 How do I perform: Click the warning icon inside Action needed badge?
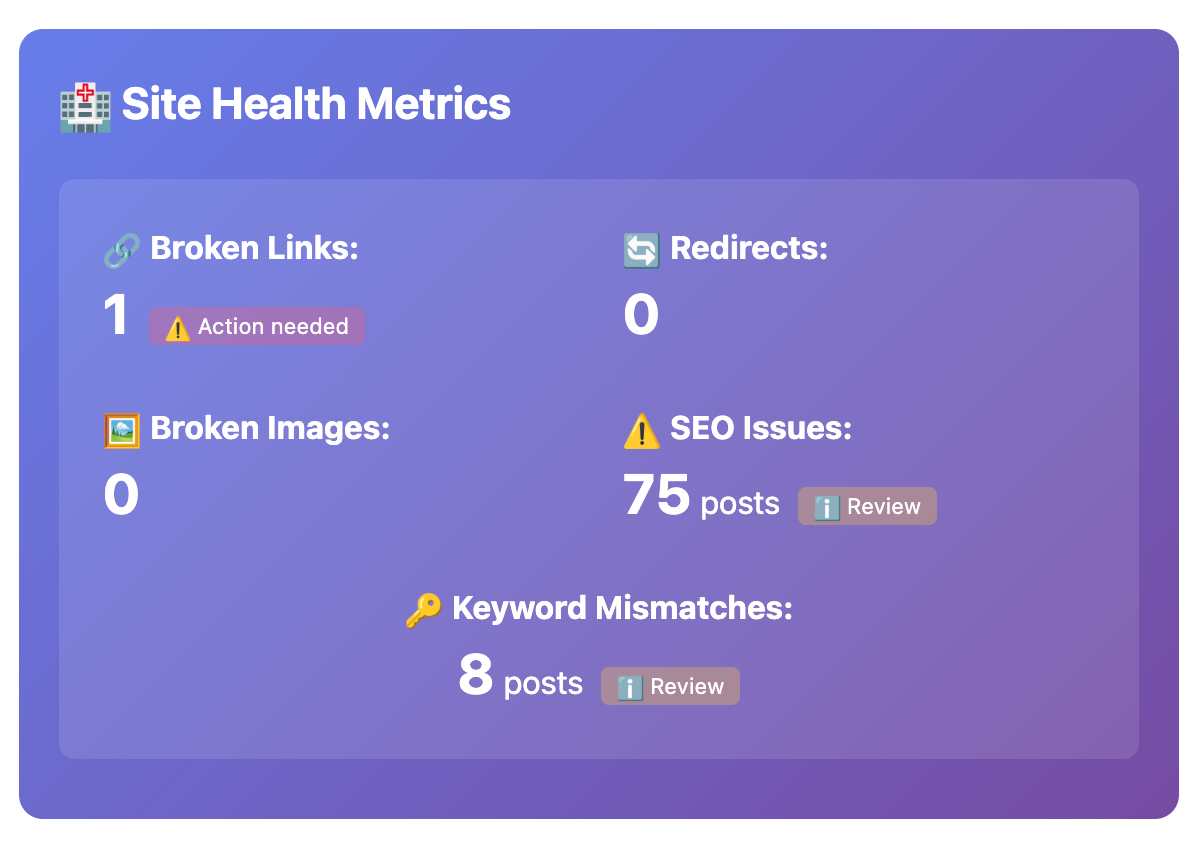177,328
